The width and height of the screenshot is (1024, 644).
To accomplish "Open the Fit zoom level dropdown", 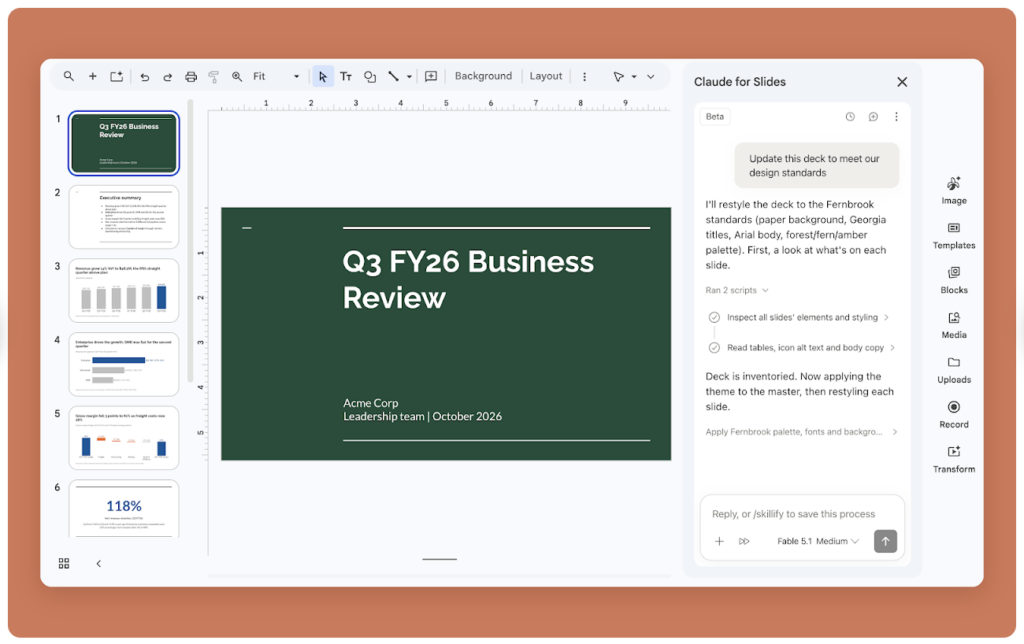I will pos(276,76).
